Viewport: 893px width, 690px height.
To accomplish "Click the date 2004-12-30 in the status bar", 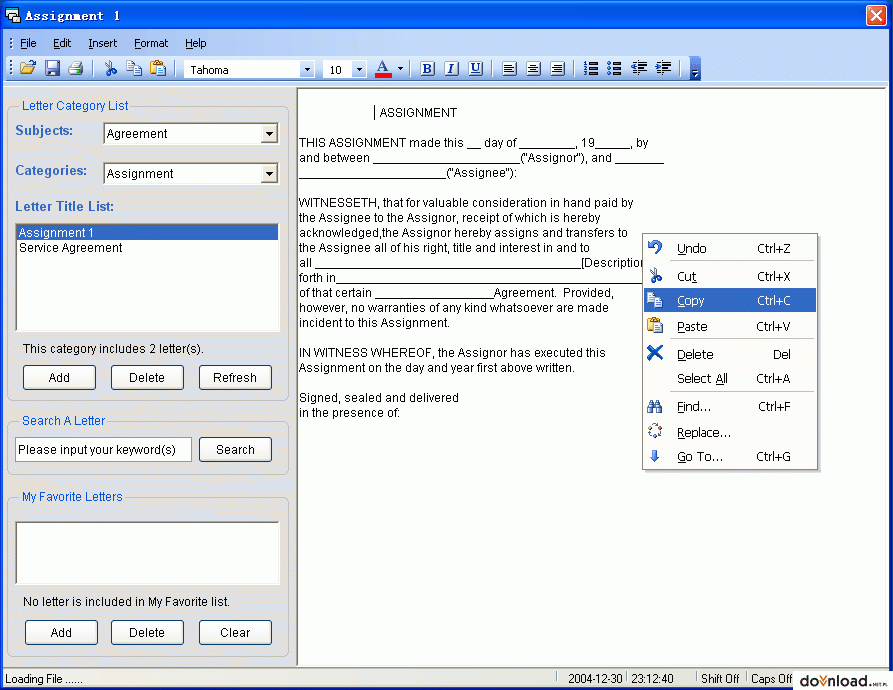I will [595, 679].
